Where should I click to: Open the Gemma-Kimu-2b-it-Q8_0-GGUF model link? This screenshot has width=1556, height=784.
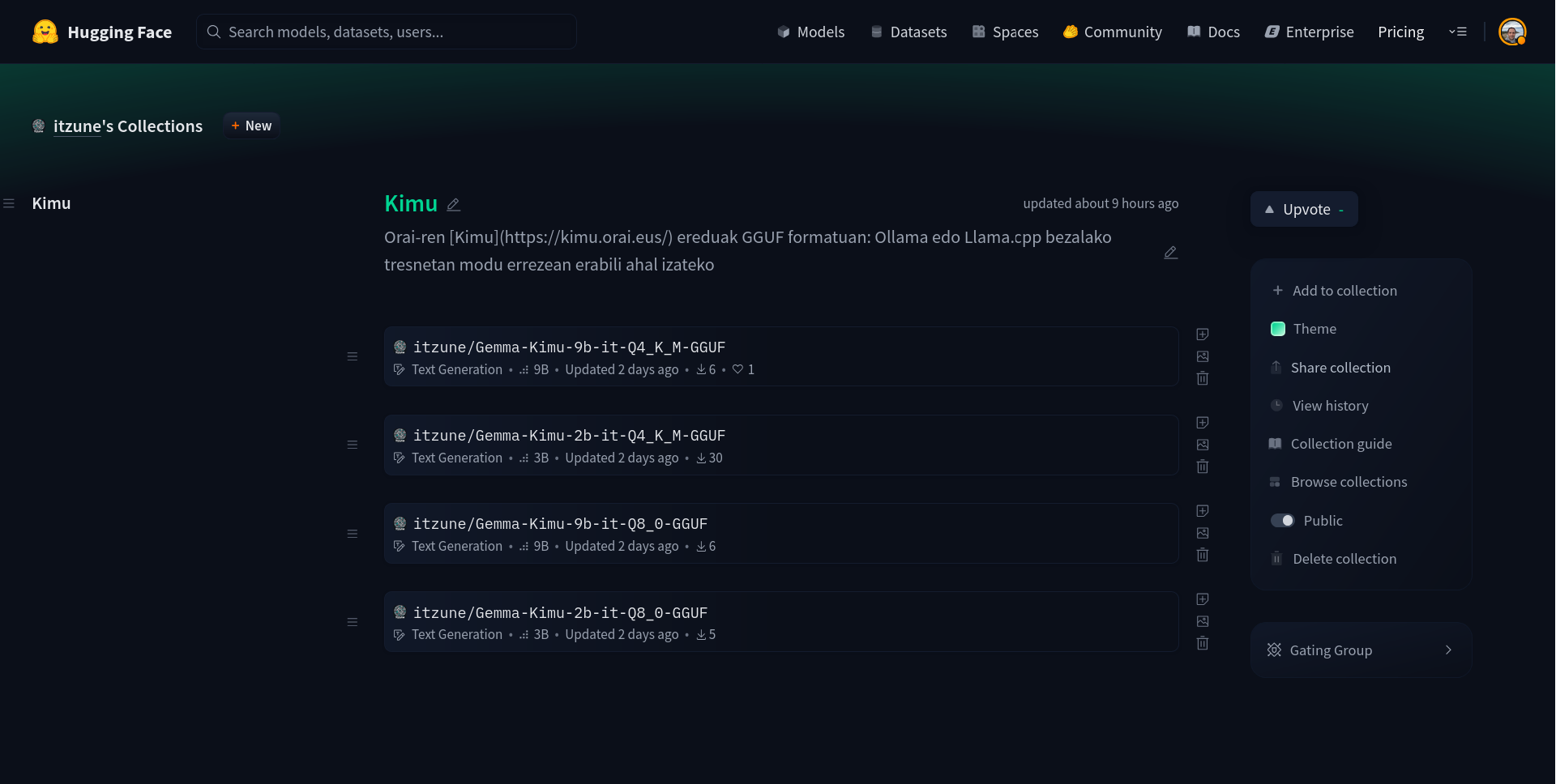(560, 613)
